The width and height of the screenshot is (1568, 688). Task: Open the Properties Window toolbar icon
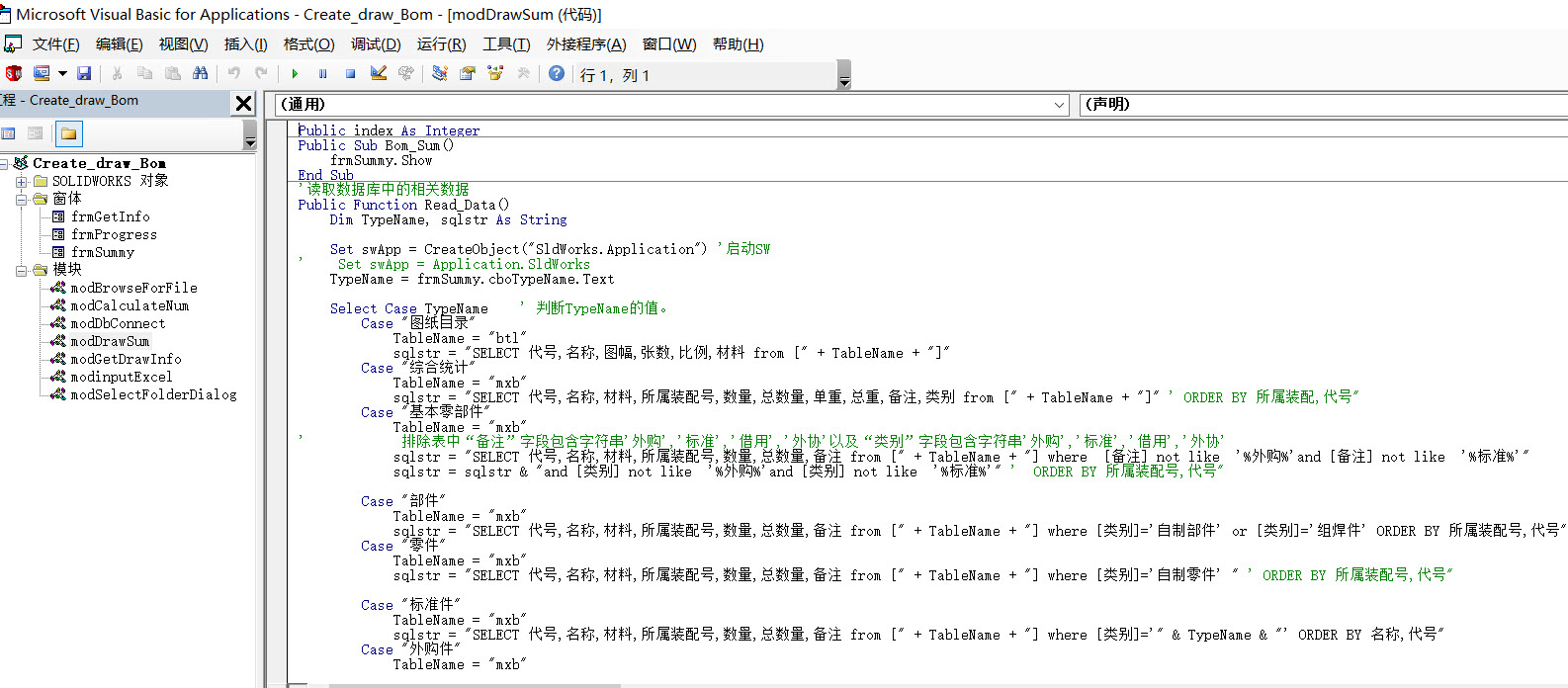(x=468, y=74)
